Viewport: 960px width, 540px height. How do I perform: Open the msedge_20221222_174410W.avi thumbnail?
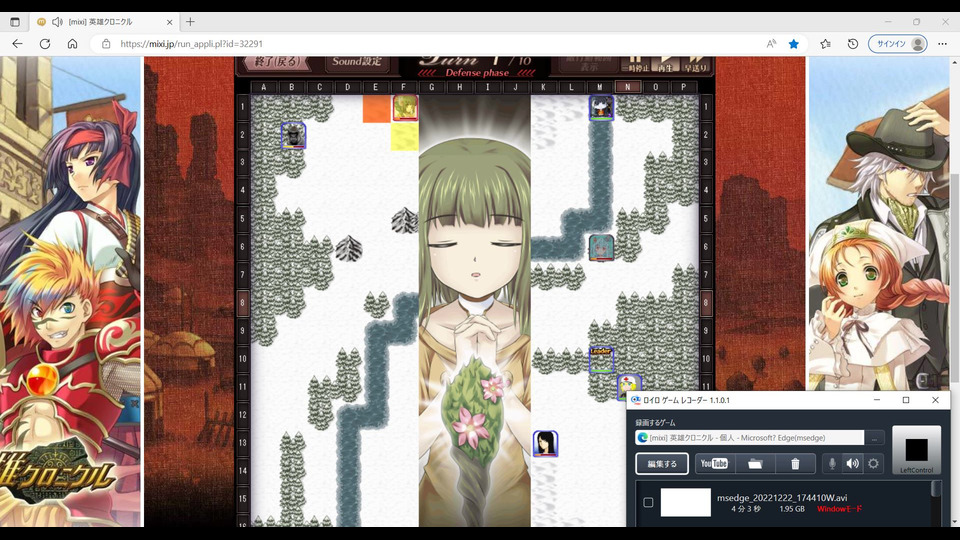(686, 503)
